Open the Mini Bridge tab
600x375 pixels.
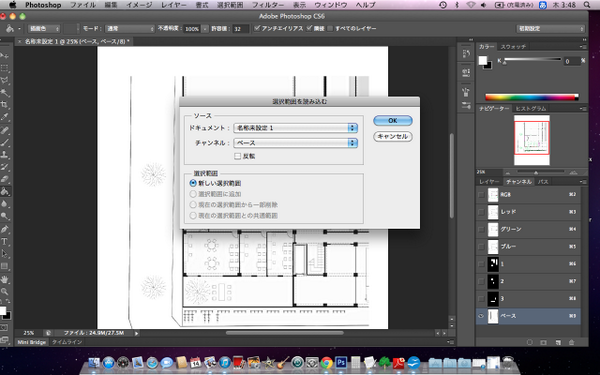(32, 342)
